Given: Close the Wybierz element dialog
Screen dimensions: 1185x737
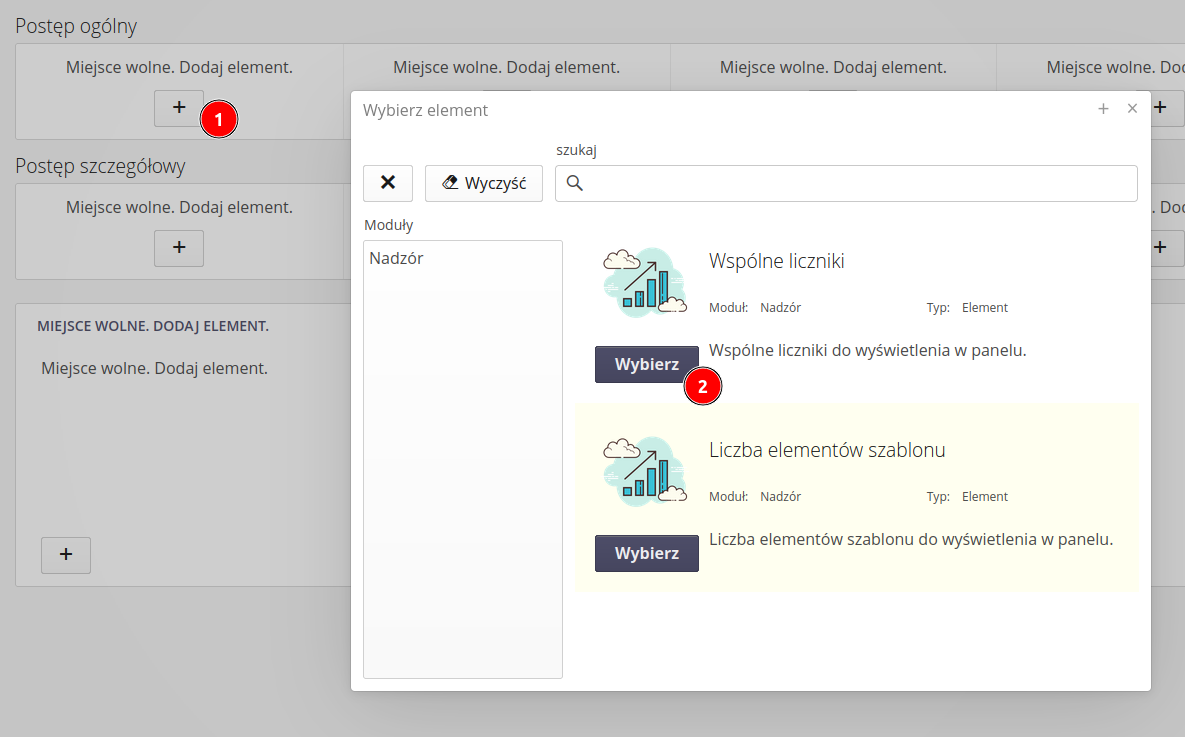Looking at the screenshot, I should click(1132, 109).
